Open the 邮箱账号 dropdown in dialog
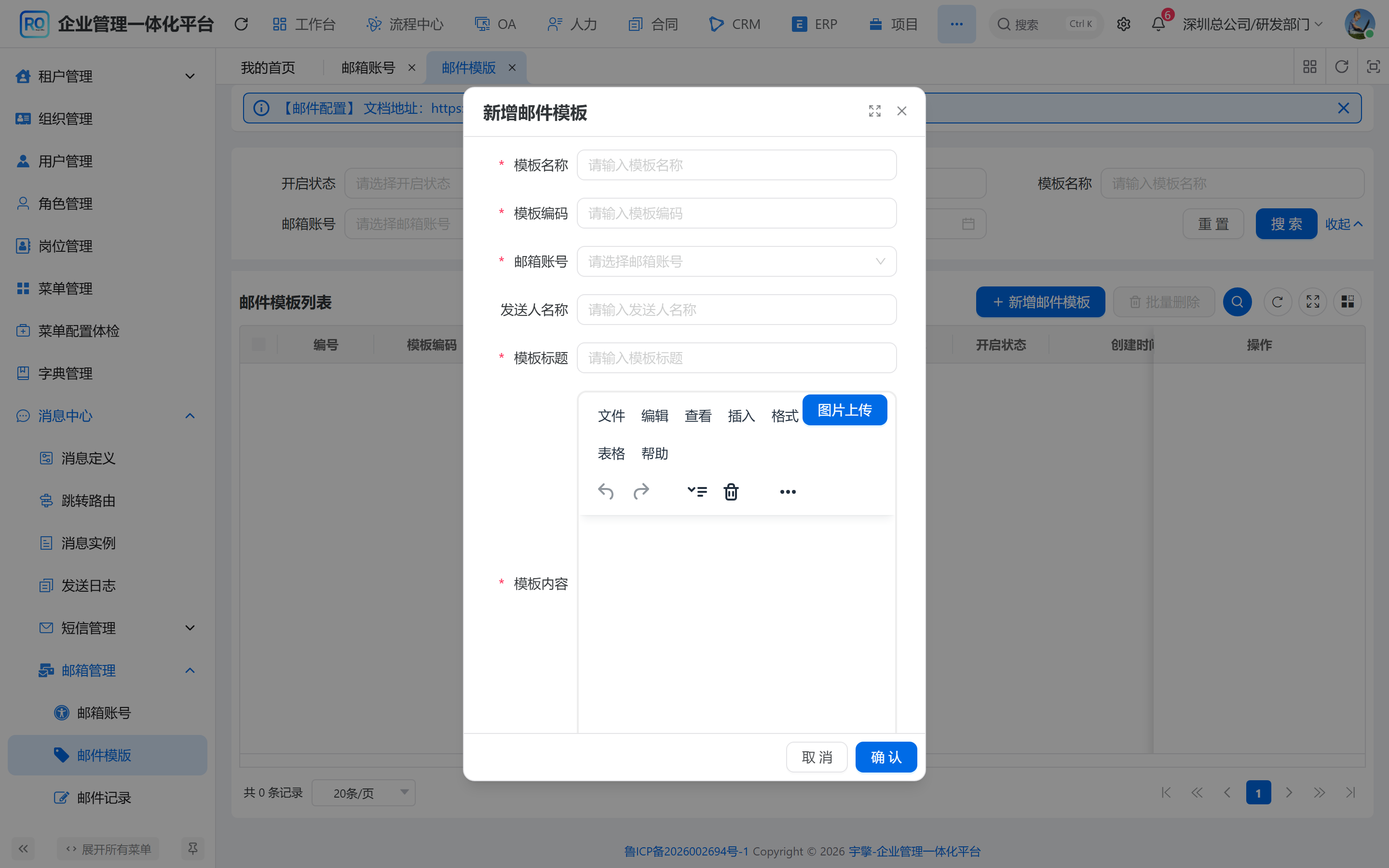 click(x=736, y=262)
